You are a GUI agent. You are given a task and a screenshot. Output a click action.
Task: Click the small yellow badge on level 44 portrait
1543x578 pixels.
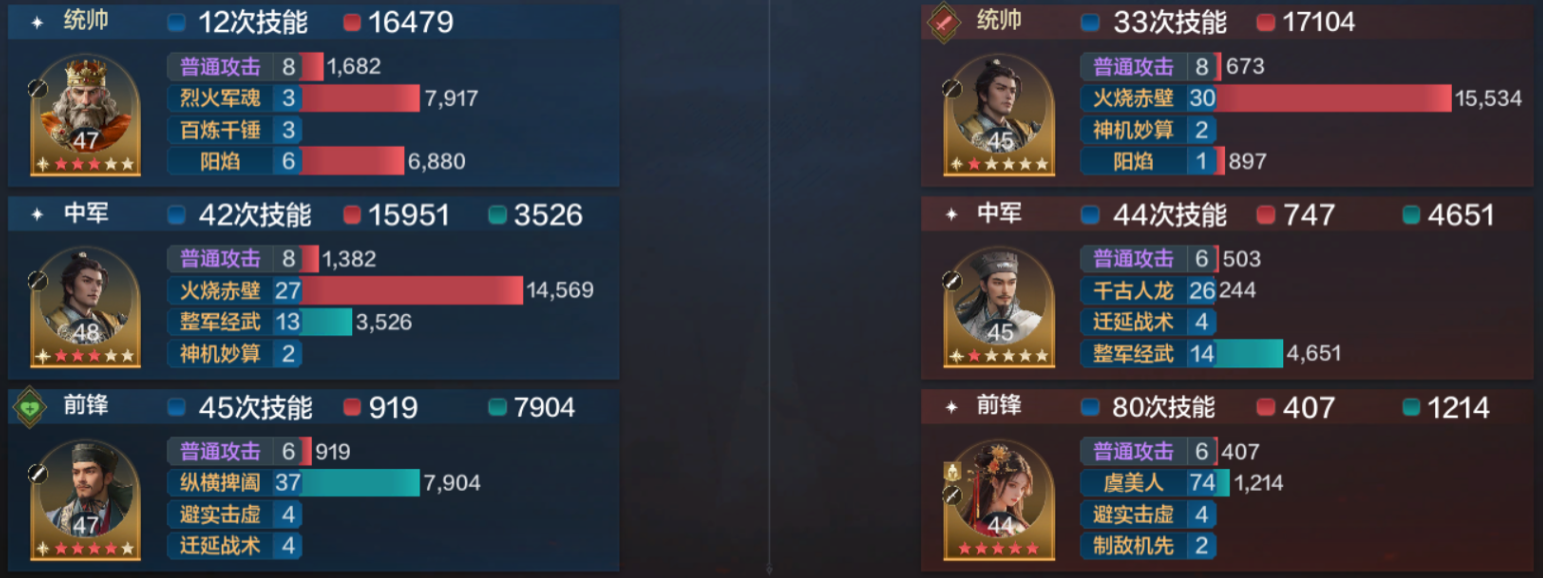(x=952, y=471)
